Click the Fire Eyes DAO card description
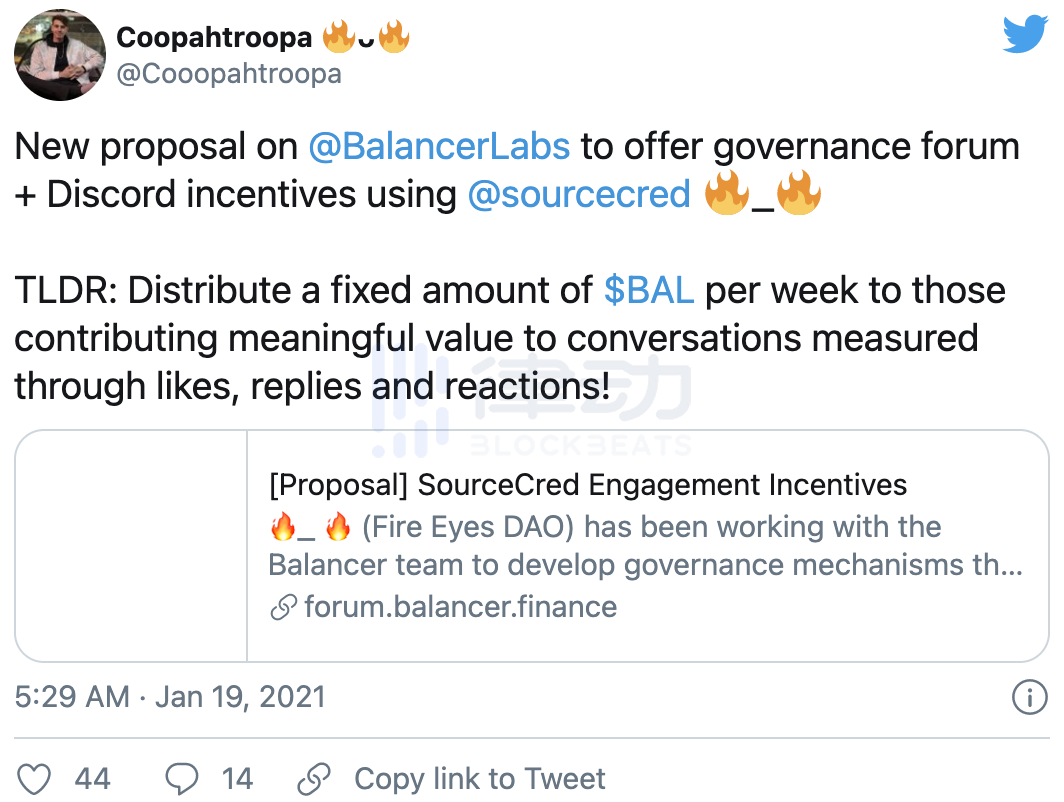Viewport: 1064px width, 802px height. (x=645, y=546)
